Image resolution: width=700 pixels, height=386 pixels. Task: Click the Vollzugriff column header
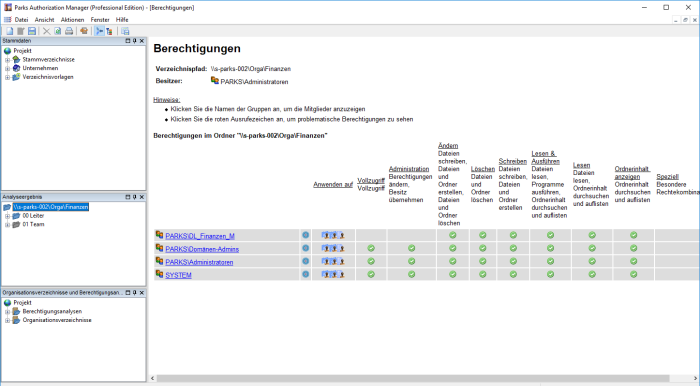(371, 180)
